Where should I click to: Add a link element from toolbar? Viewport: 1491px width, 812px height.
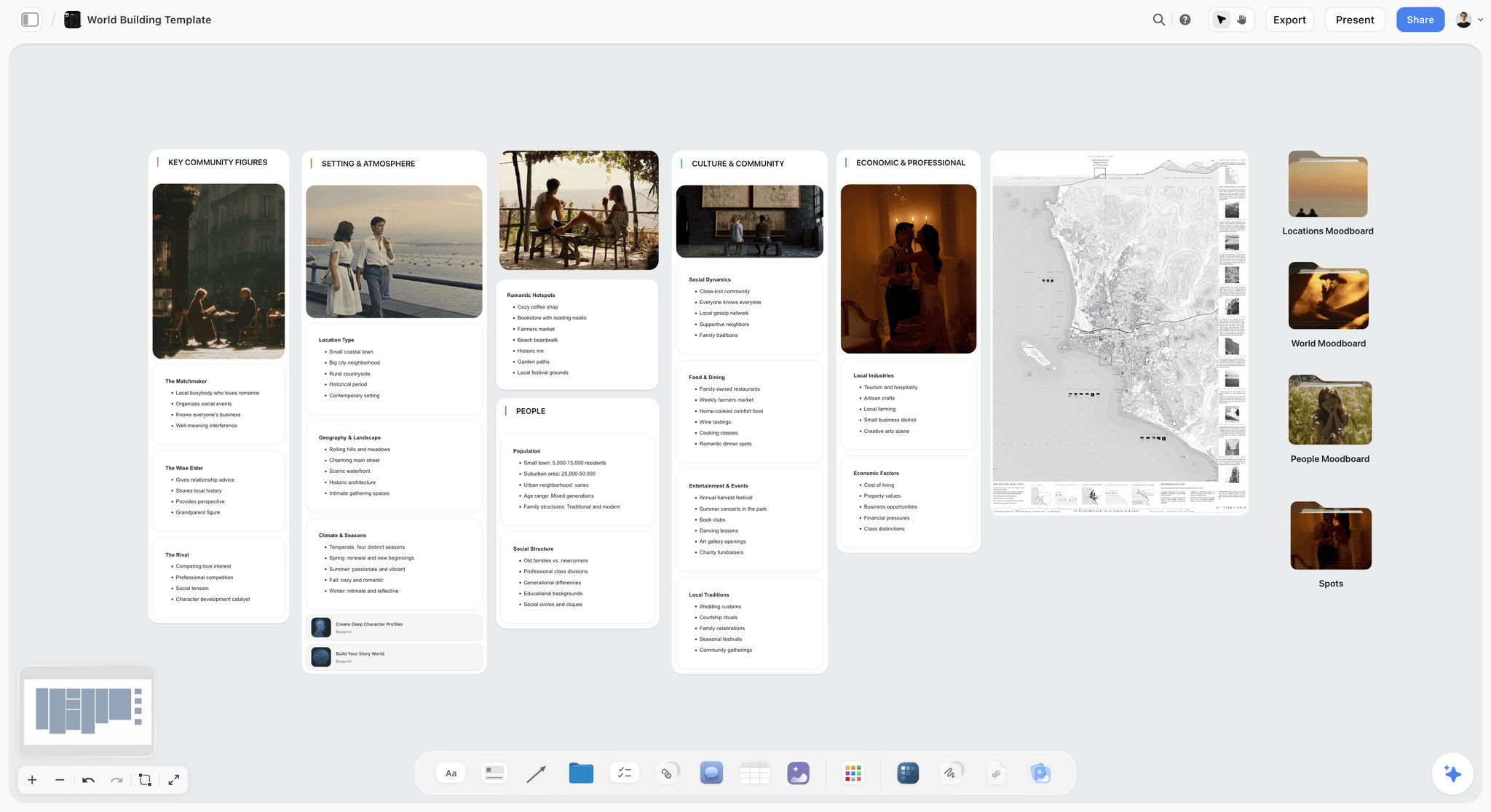pyautogui.click(x=668, y=773)
